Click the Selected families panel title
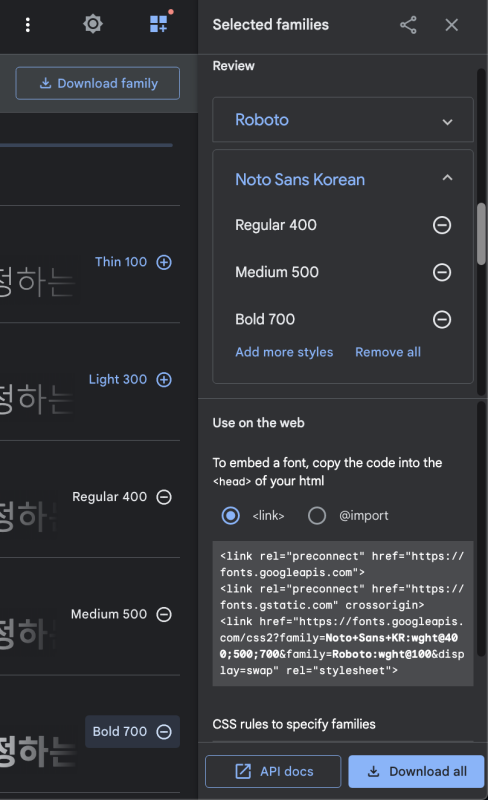 tap(271, 24)
